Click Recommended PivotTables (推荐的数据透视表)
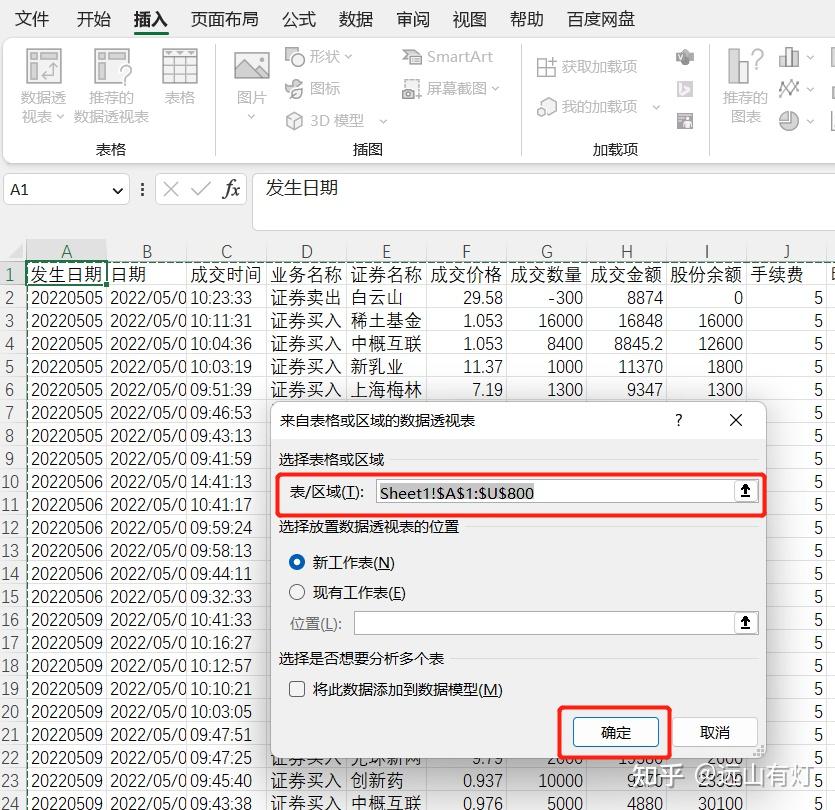Image resolution: width=835 pixels, height=810 pixels. 111,86
